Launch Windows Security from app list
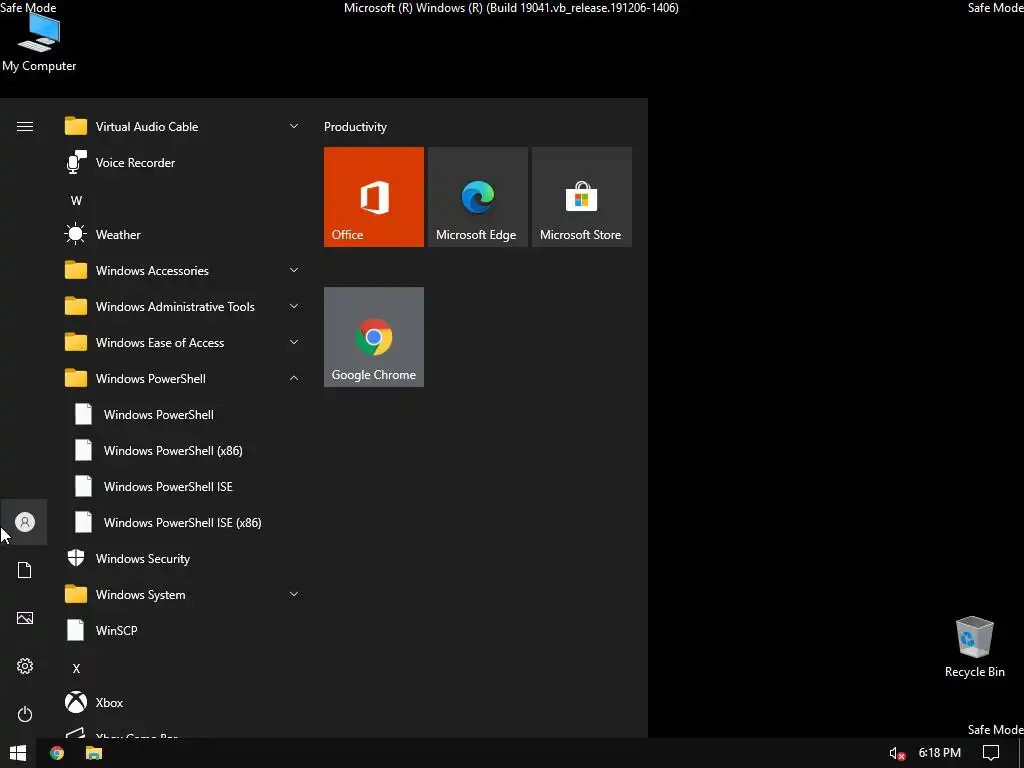 pos(183,558)
